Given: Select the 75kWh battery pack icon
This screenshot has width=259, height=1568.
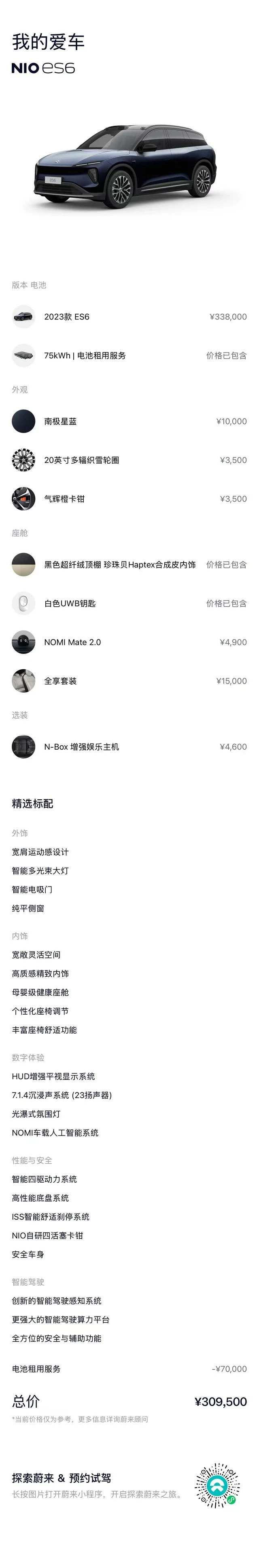Looking at the screenshot, I should click(23, 355).
